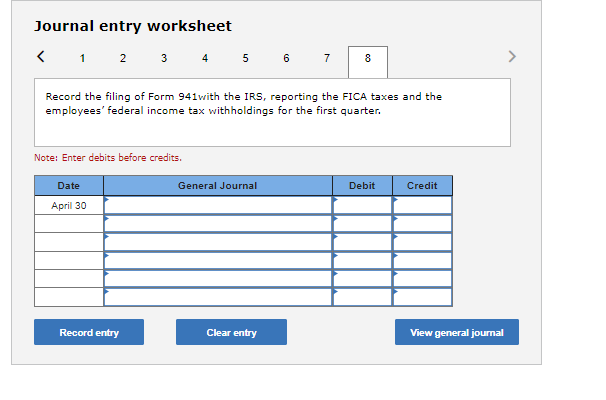Click Debit field in fourth row
This screenshot has height=400, width=606.
point(363,260)
